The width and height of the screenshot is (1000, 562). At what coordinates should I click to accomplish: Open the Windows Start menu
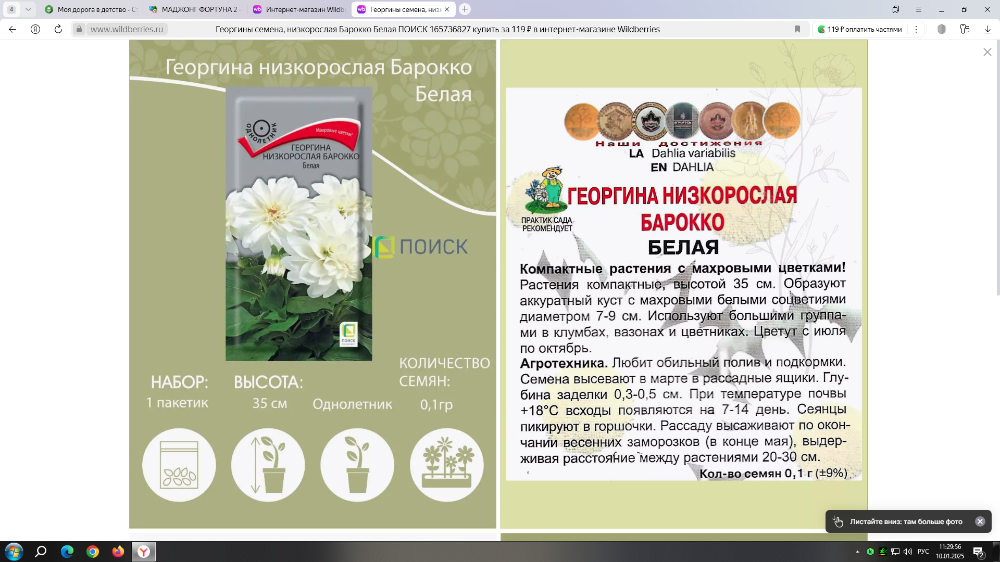pos(14,551)
